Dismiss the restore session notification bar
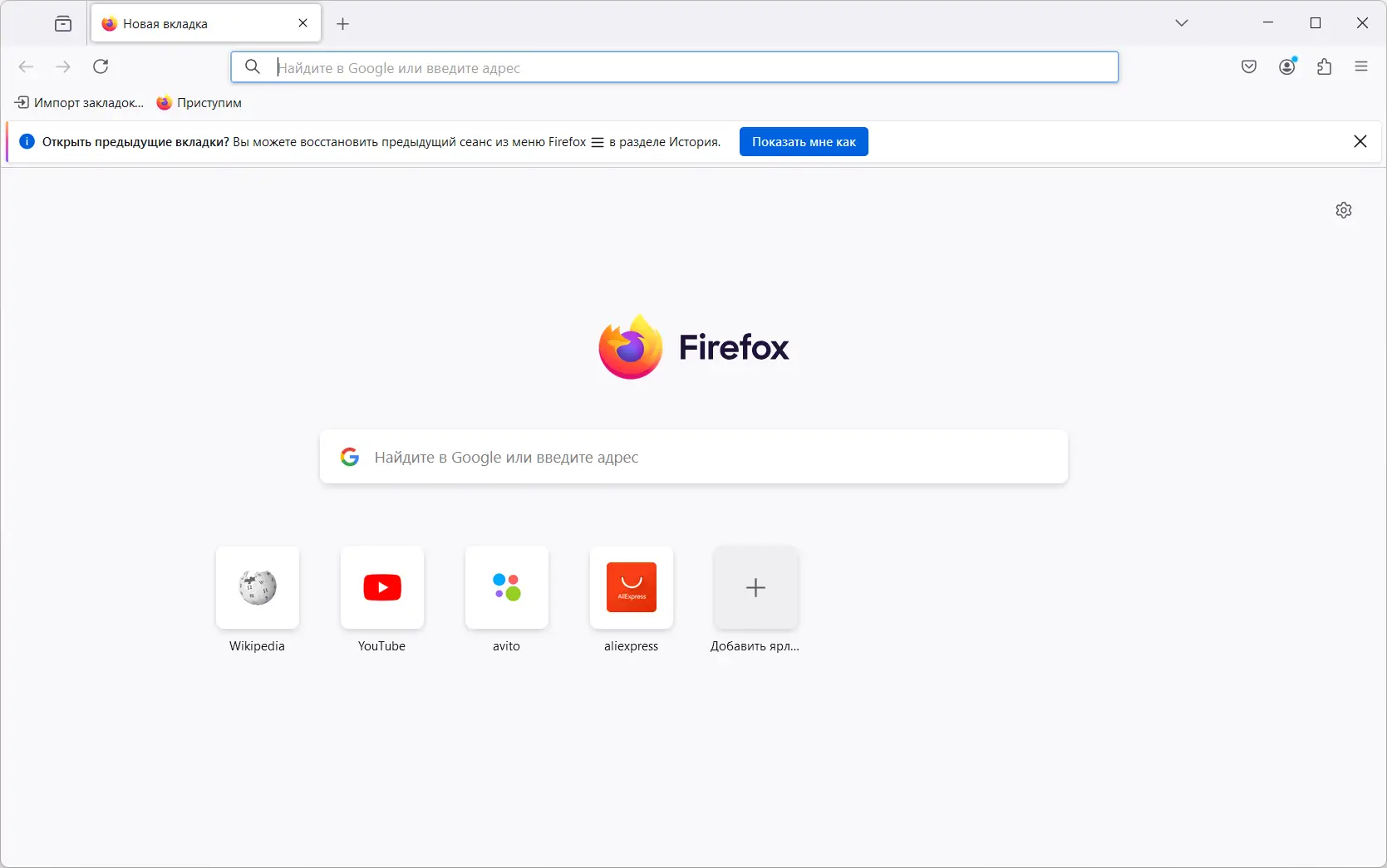The image size is (1387, 868). pyautogui.click(x=1360, y=141)
